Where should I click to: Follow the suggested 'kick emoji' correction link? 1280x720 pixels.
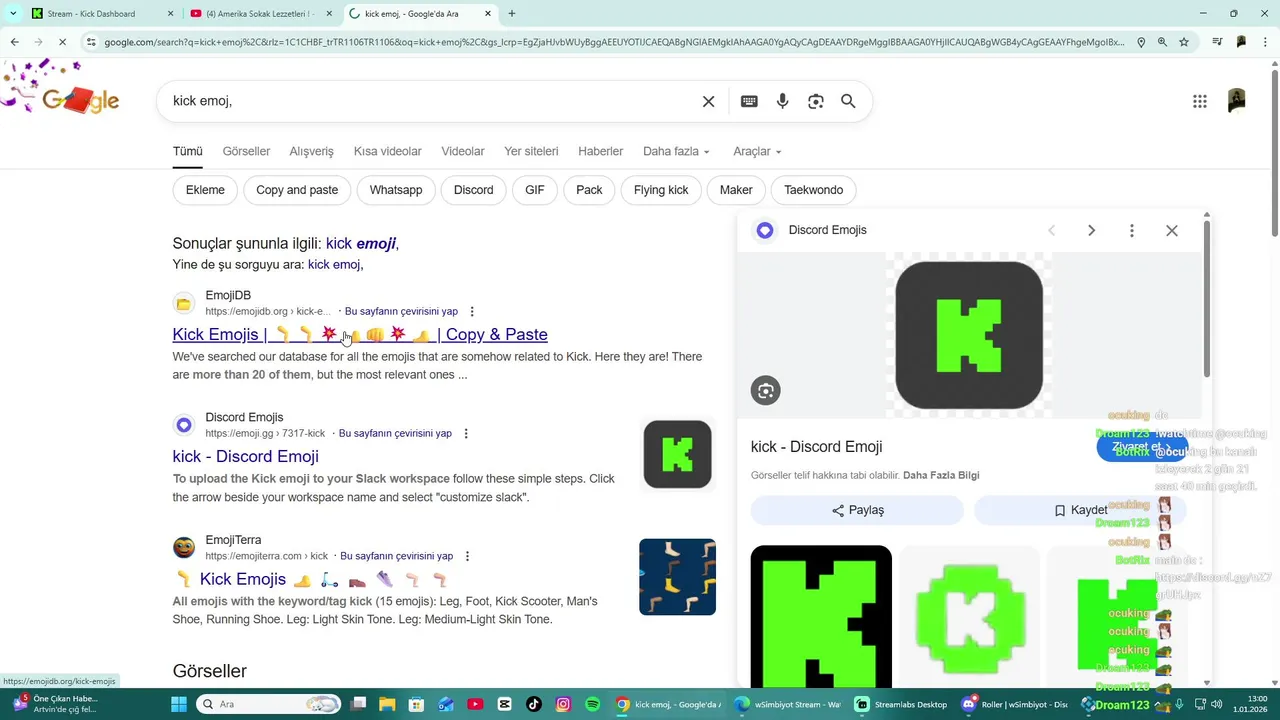[x=361, y=243]
